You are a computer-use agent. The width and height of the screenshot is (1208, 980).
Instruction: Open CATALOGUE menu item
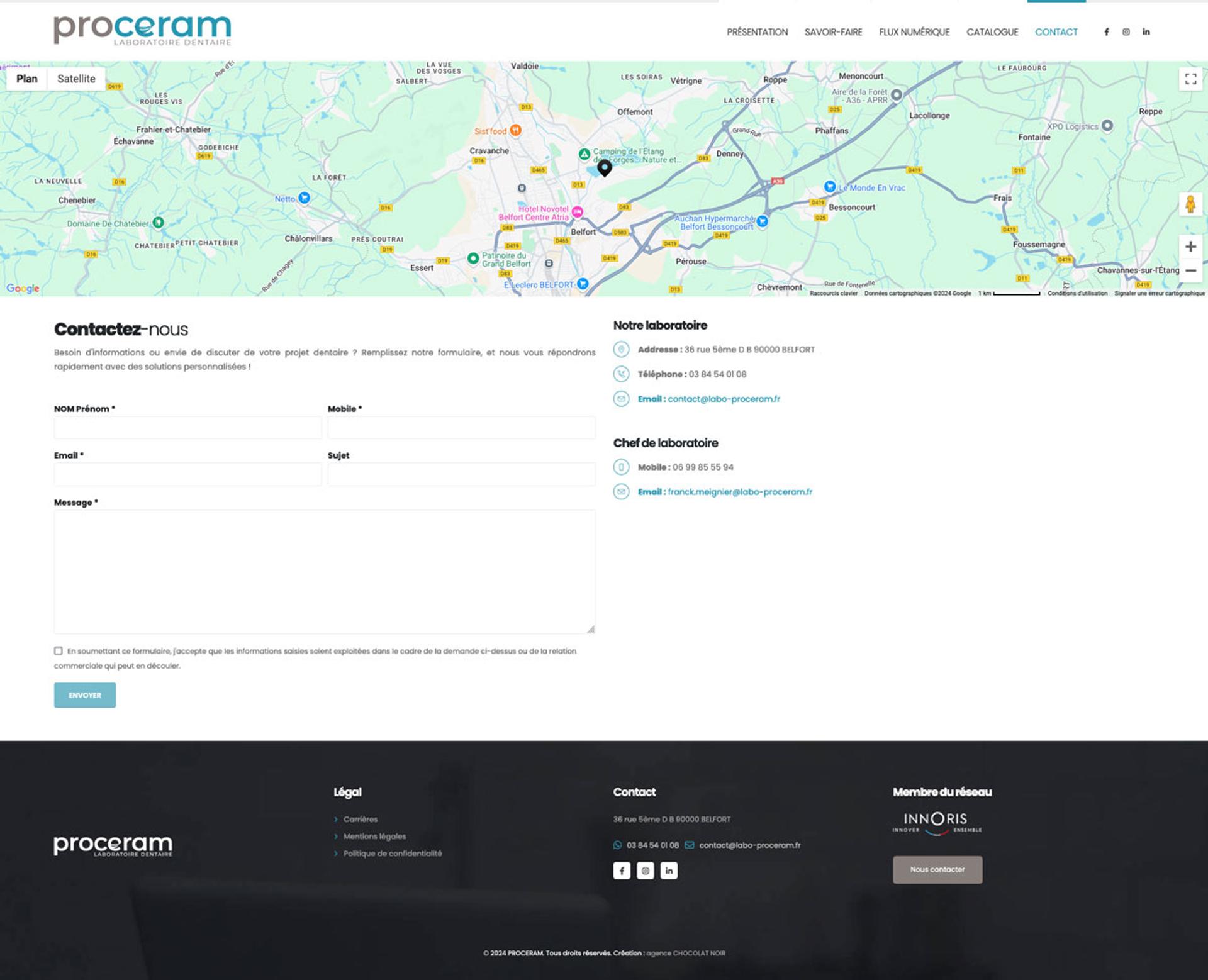tap(992, 32)
